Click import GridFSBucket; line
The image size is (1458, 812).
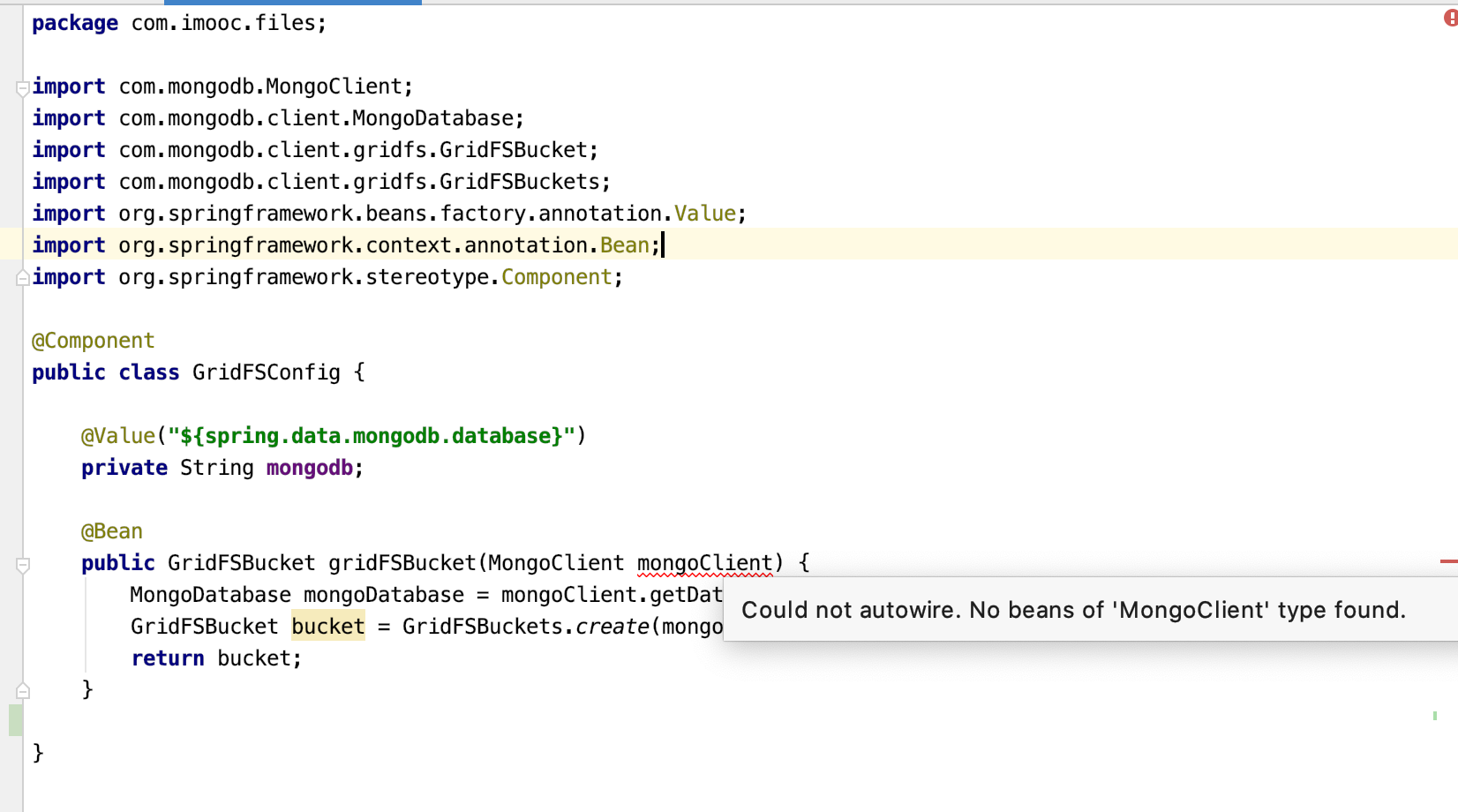[x=315, y=150]
